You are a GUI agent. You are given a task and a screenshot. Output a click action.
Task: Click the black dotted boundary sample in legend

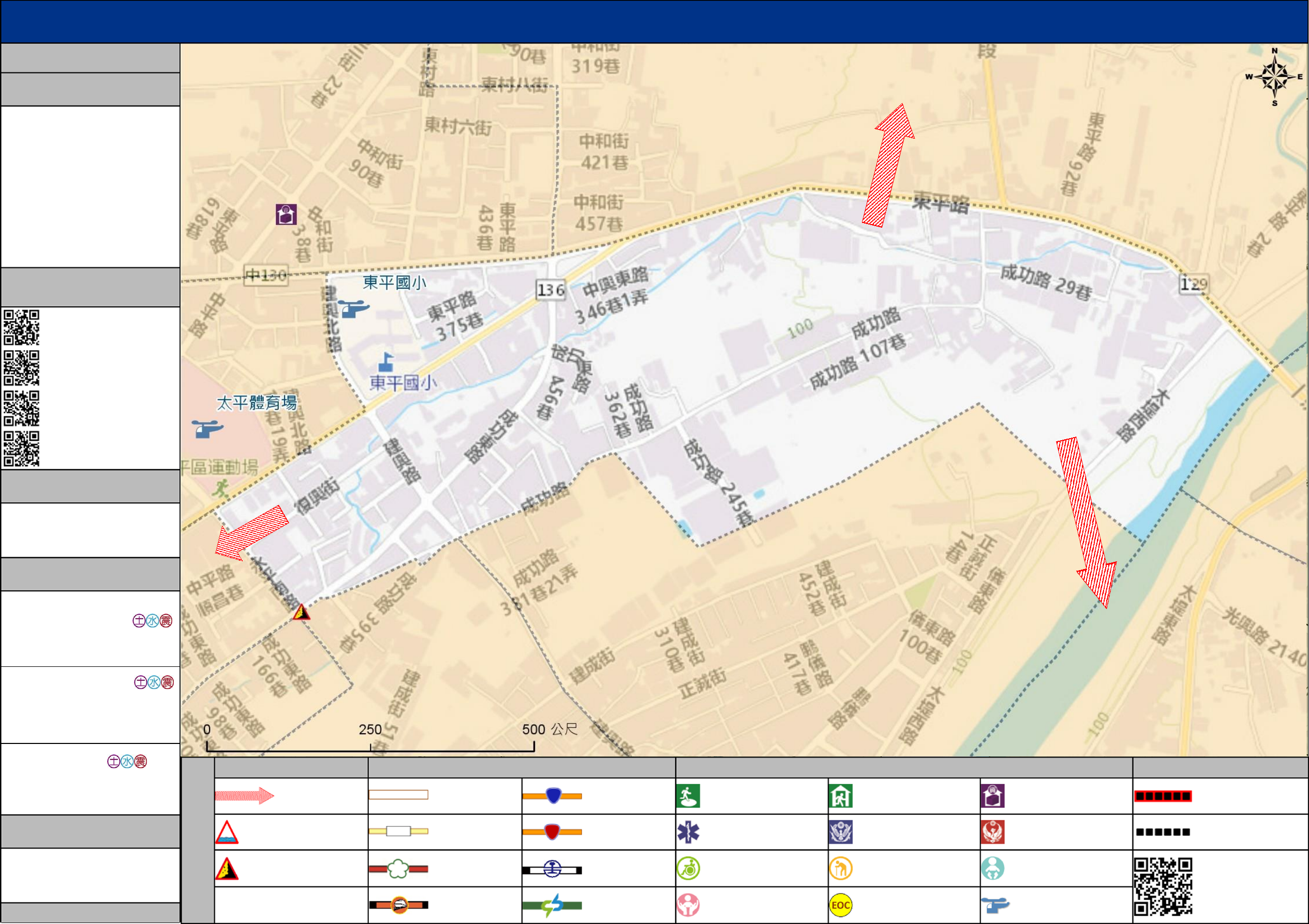click(1163, 832)
